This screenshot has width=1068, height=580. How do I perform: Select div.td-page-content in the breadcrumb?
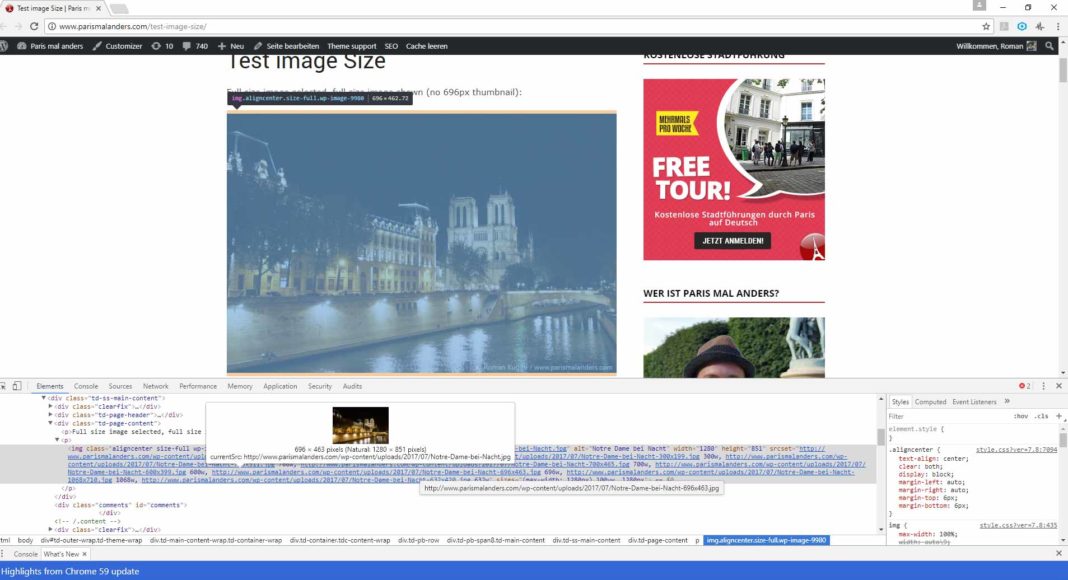point(657,540)
